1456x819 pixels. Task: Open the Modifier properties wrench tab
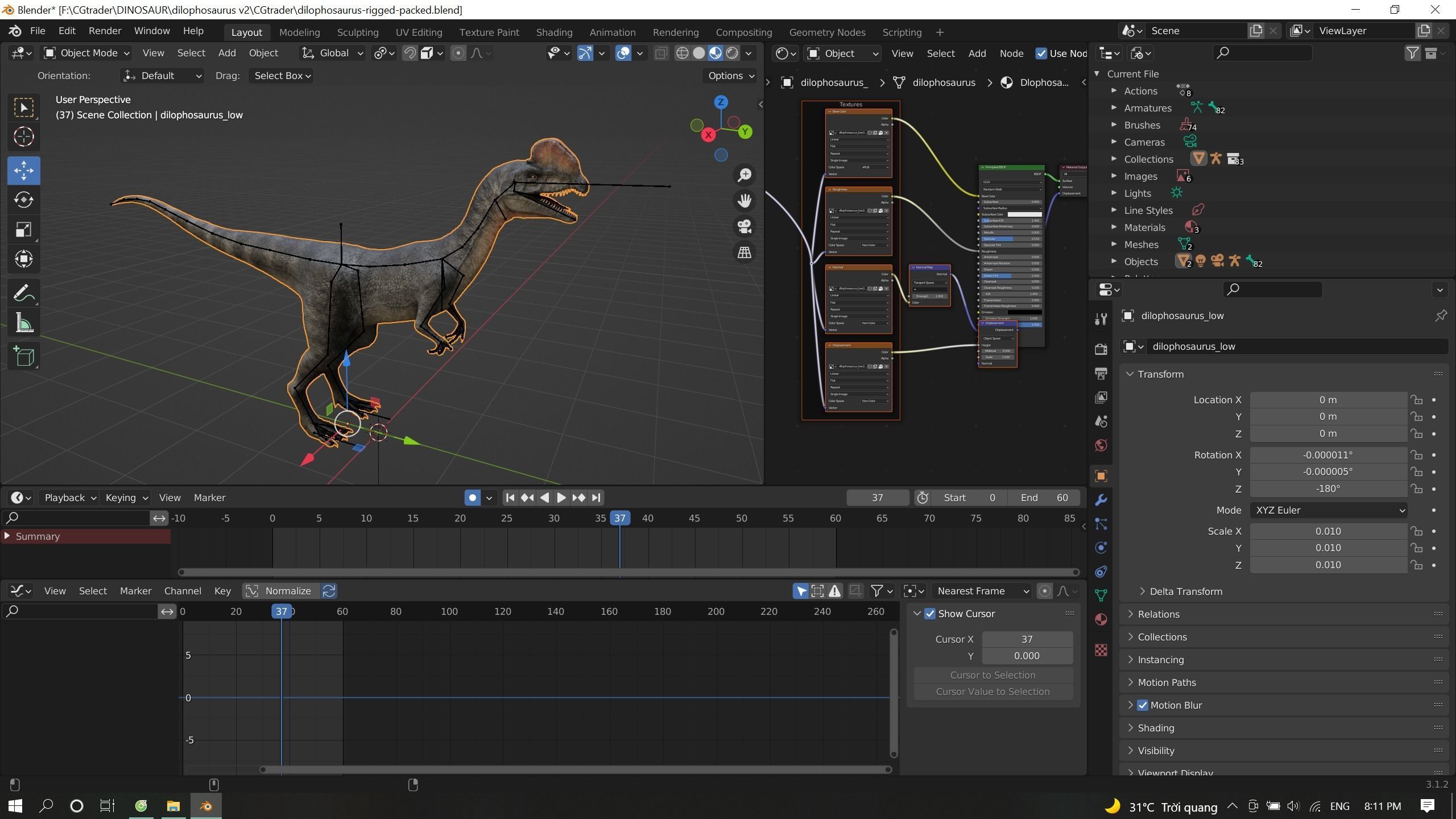1101,500
